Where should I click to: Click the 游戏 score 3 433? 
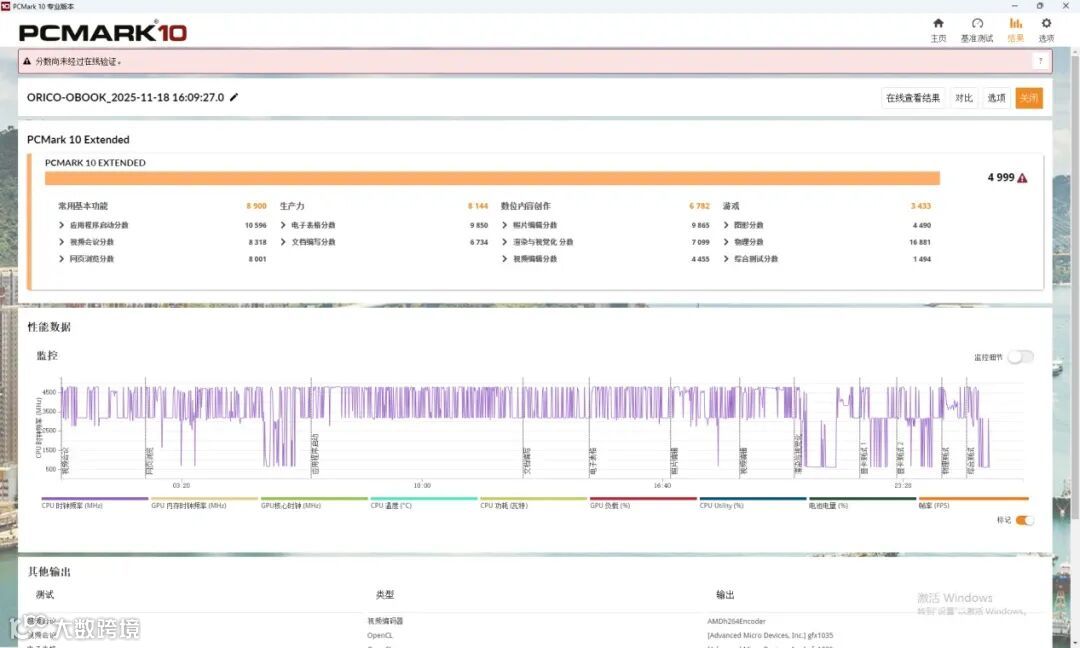[x=921, y=206]
